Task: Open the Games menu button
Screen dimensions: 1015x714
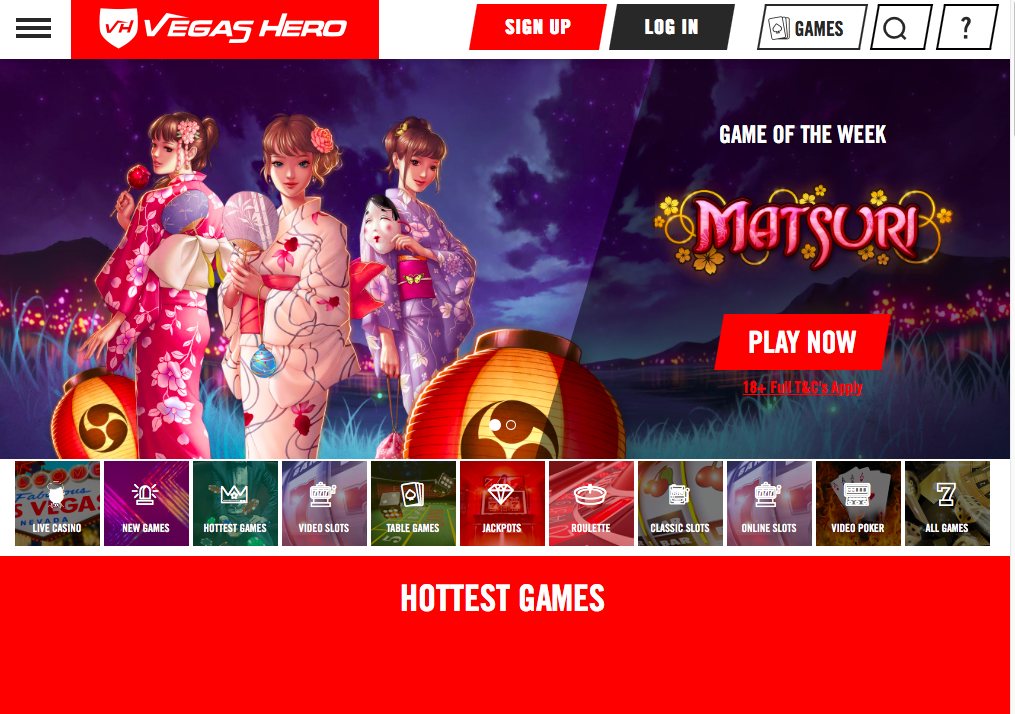Action: [812, 27]
